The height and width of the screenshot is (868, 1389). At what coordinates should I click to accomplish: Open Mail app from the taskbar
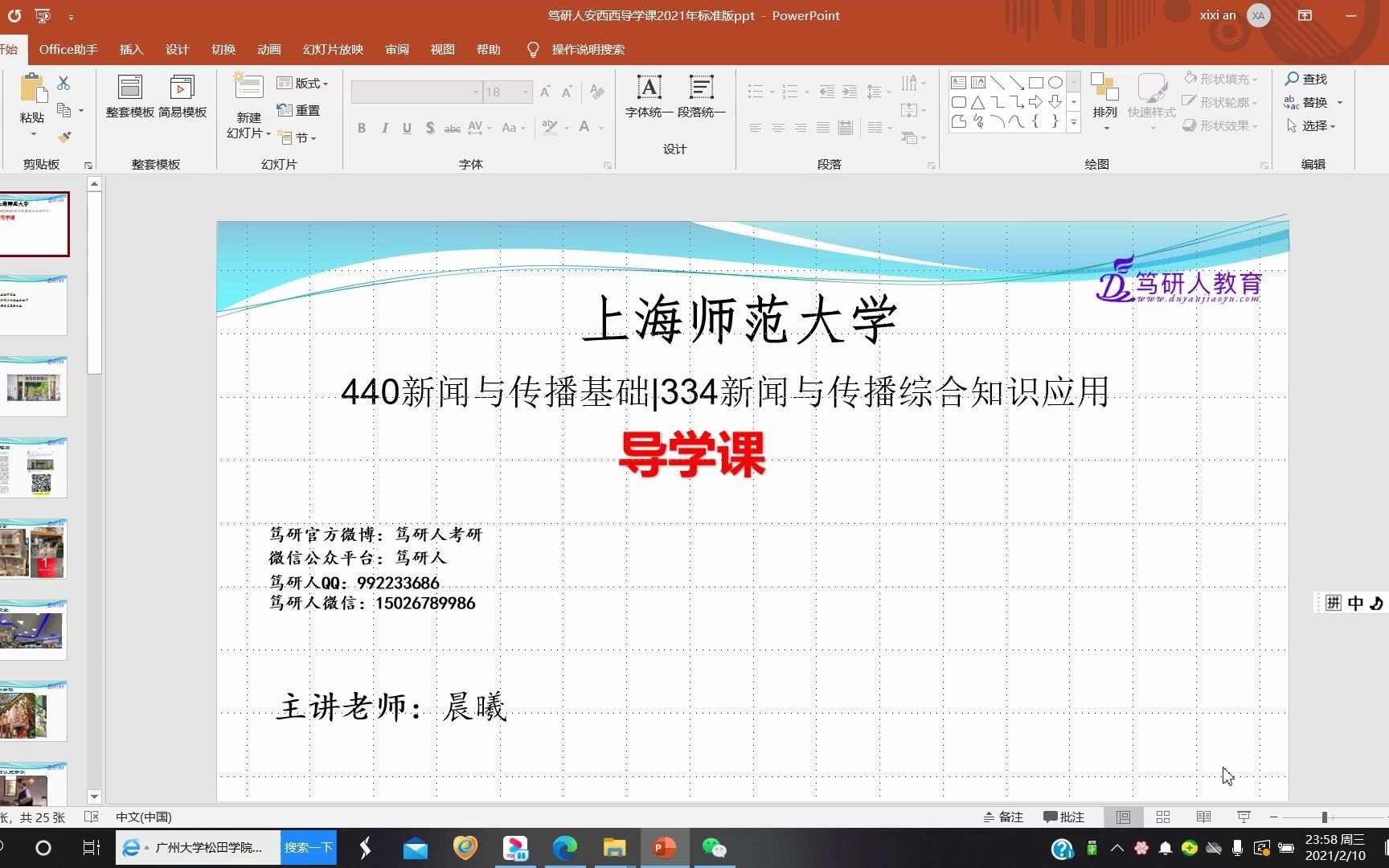416,848
